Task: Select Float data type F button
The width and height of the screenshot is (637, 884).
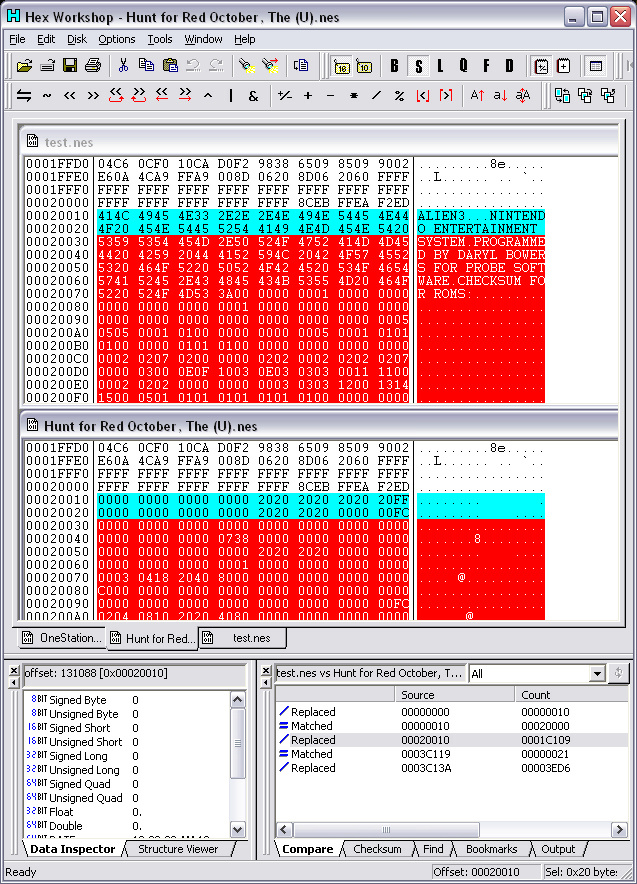Action: coord(486,67)
